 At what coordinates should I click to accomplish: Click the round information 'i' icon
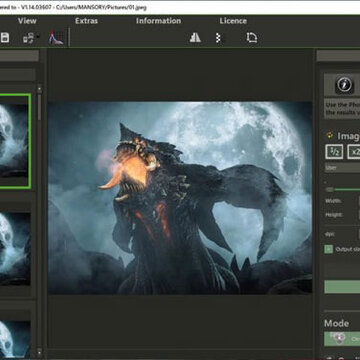344,85
